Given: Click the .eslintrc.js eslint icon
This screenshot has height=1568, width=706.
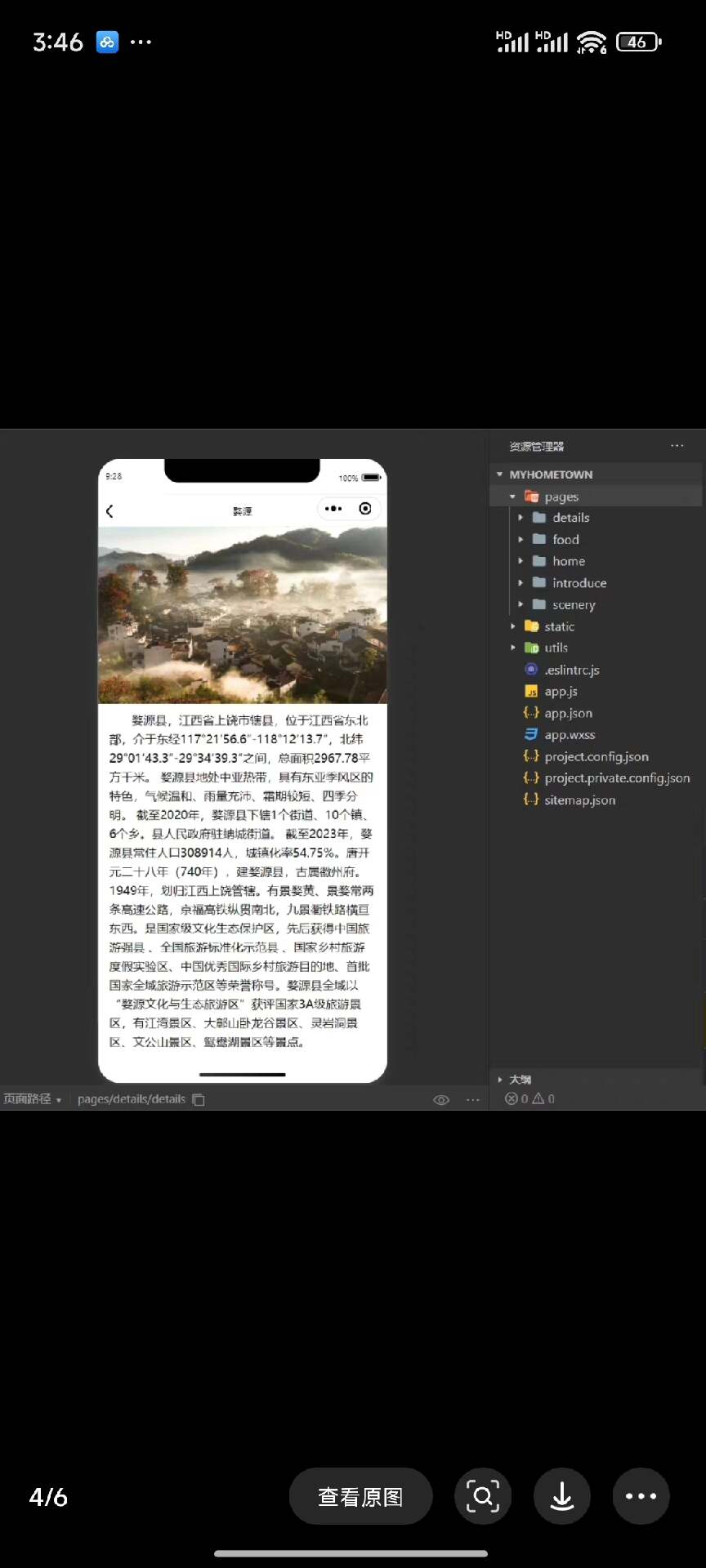Looking at the screenshot, I should click(x=531, y=670).
